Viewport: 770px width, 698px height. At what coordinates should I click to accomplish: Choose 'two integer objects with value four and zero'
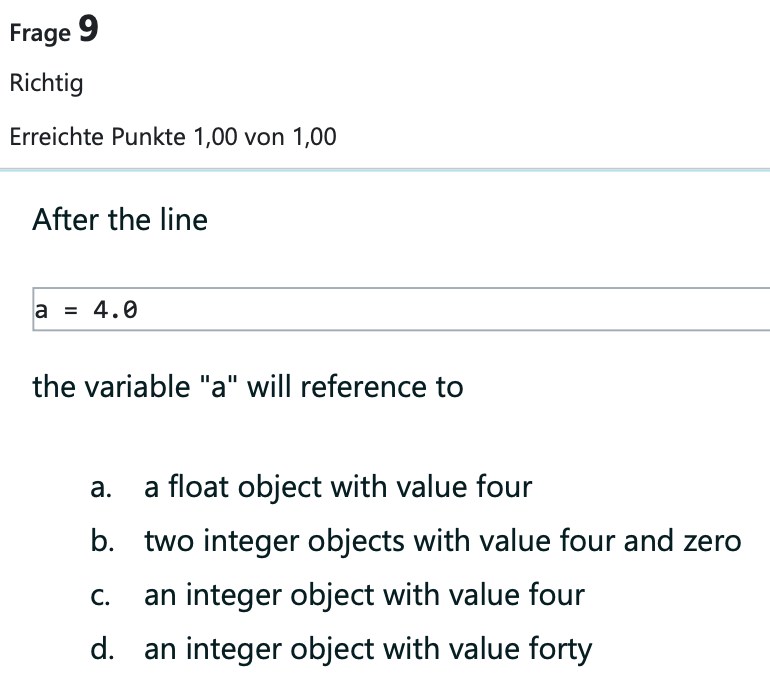[x=442, y=542]
